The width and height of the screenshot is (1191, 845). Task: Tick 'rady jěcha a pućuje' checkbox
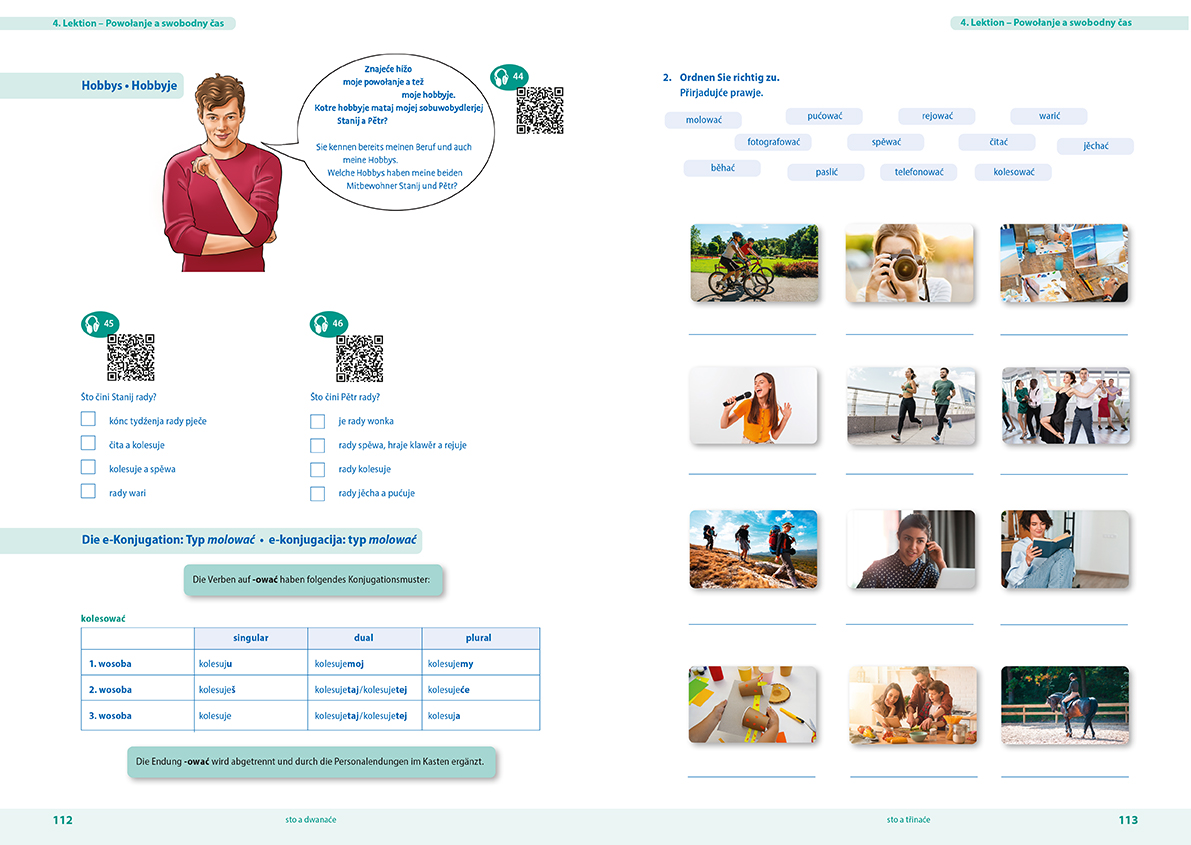point(318,494)
